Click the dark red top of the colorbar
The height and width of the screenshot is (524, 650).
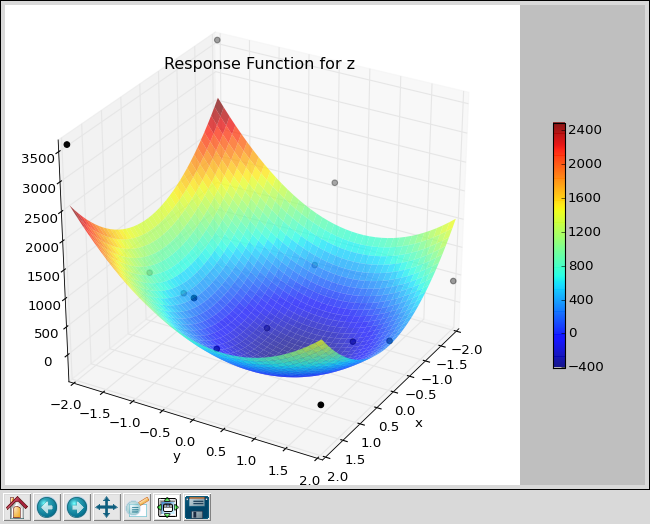(559, 127)
